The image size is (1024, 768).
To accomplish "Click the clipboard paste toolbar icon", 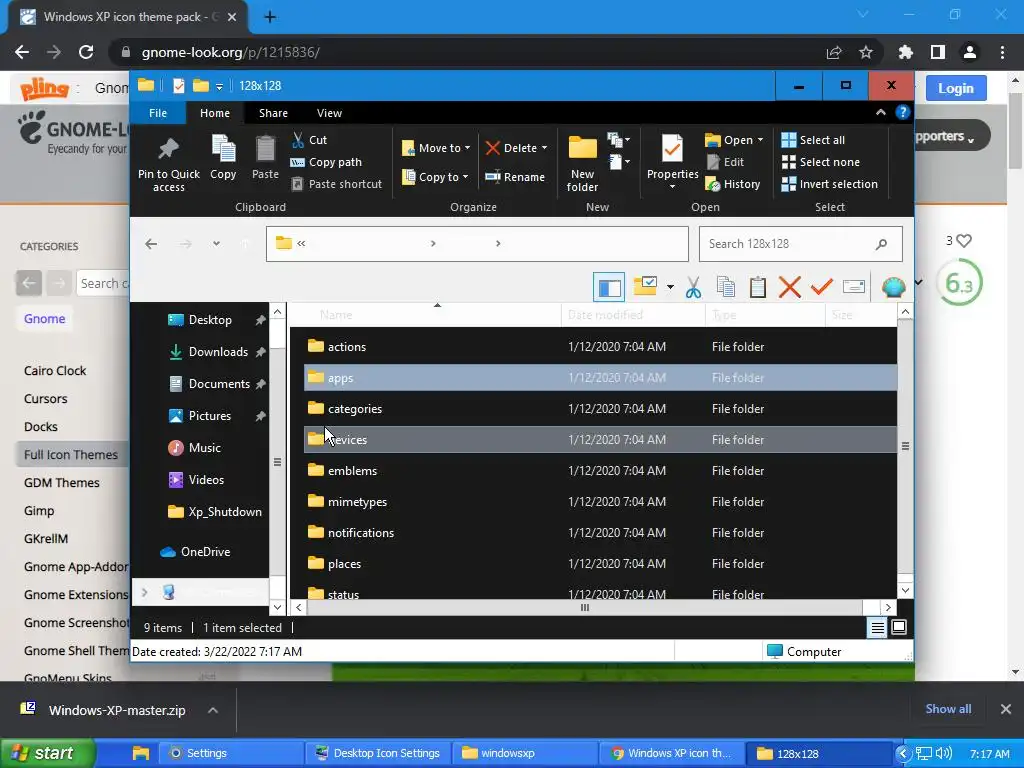I will pos(758,287).
